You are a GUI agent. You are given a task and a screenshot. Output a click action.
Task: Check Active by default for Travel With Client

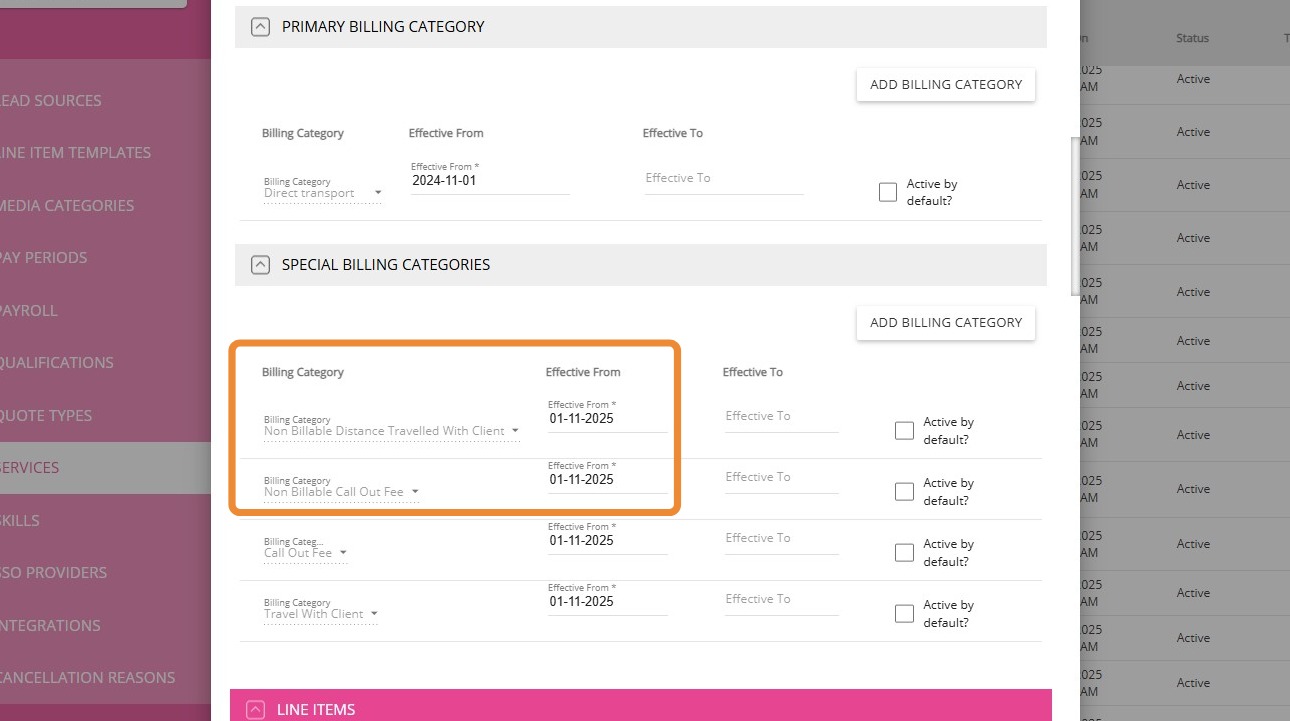pyautogui.click(x=905, y=614)
